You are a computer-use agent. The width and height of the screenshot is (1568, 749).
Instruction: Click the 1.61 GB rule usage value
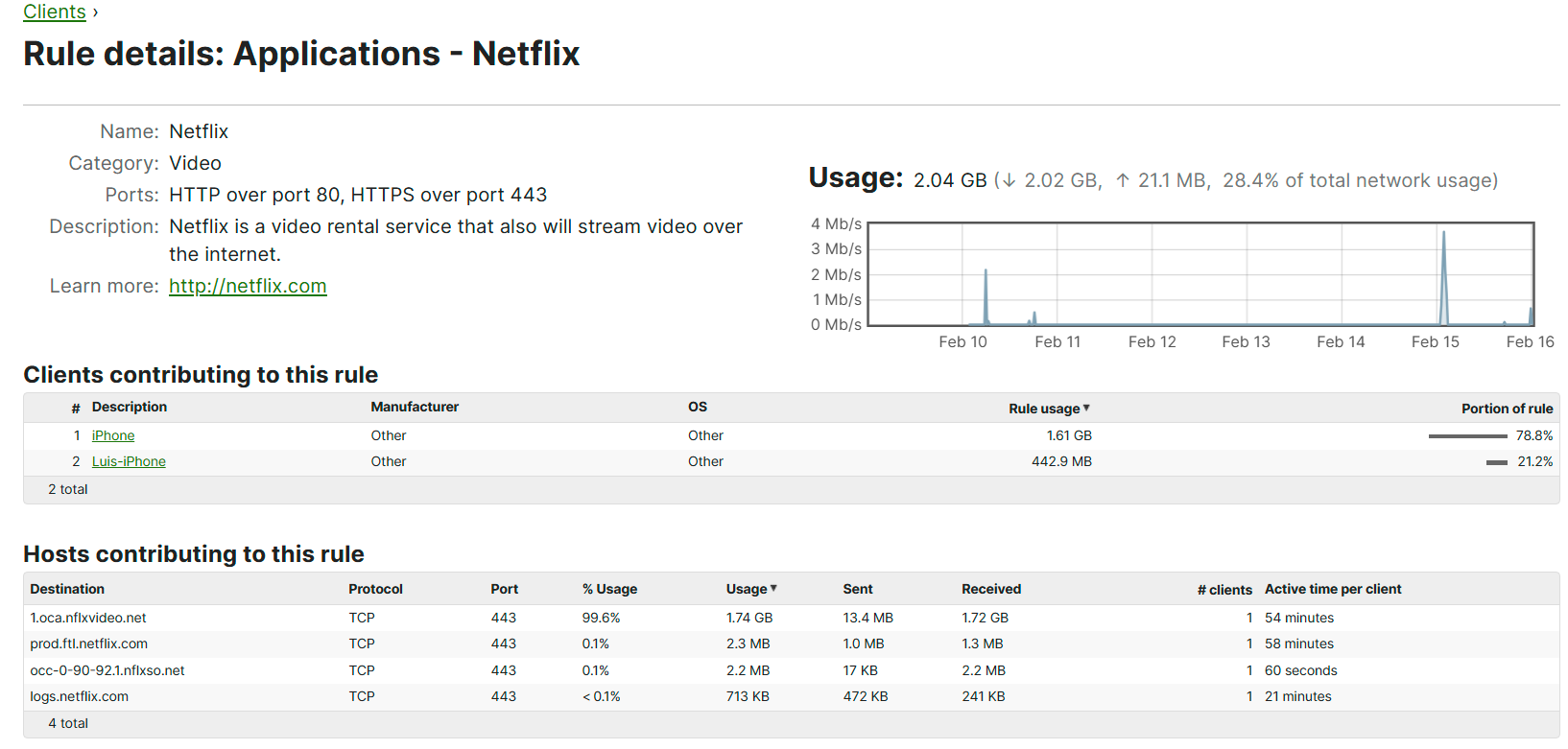pyautogui.click(x=1069, y=435)
